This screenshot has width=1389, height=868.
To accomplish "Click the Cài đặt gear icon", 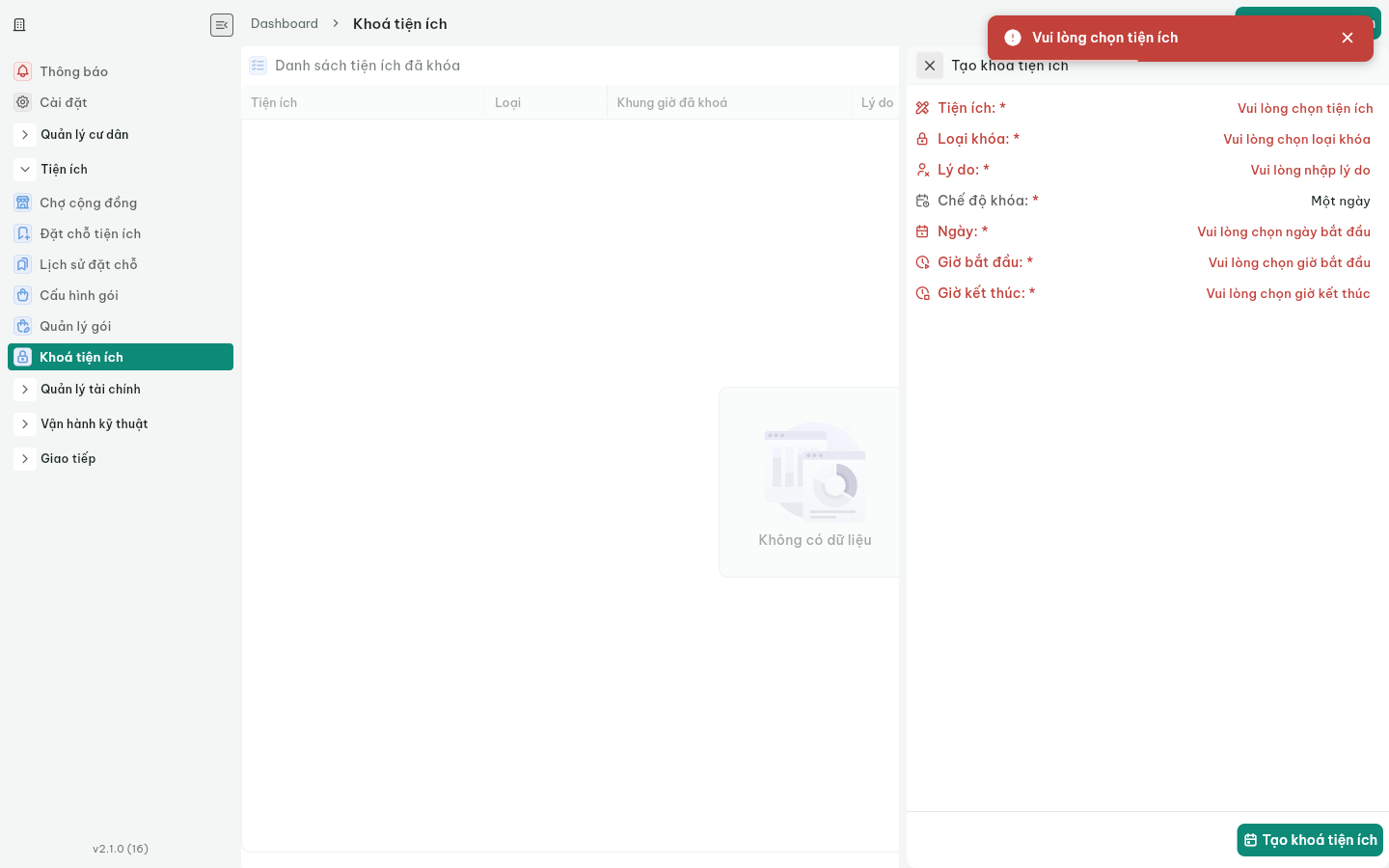I will click(23, 102).
